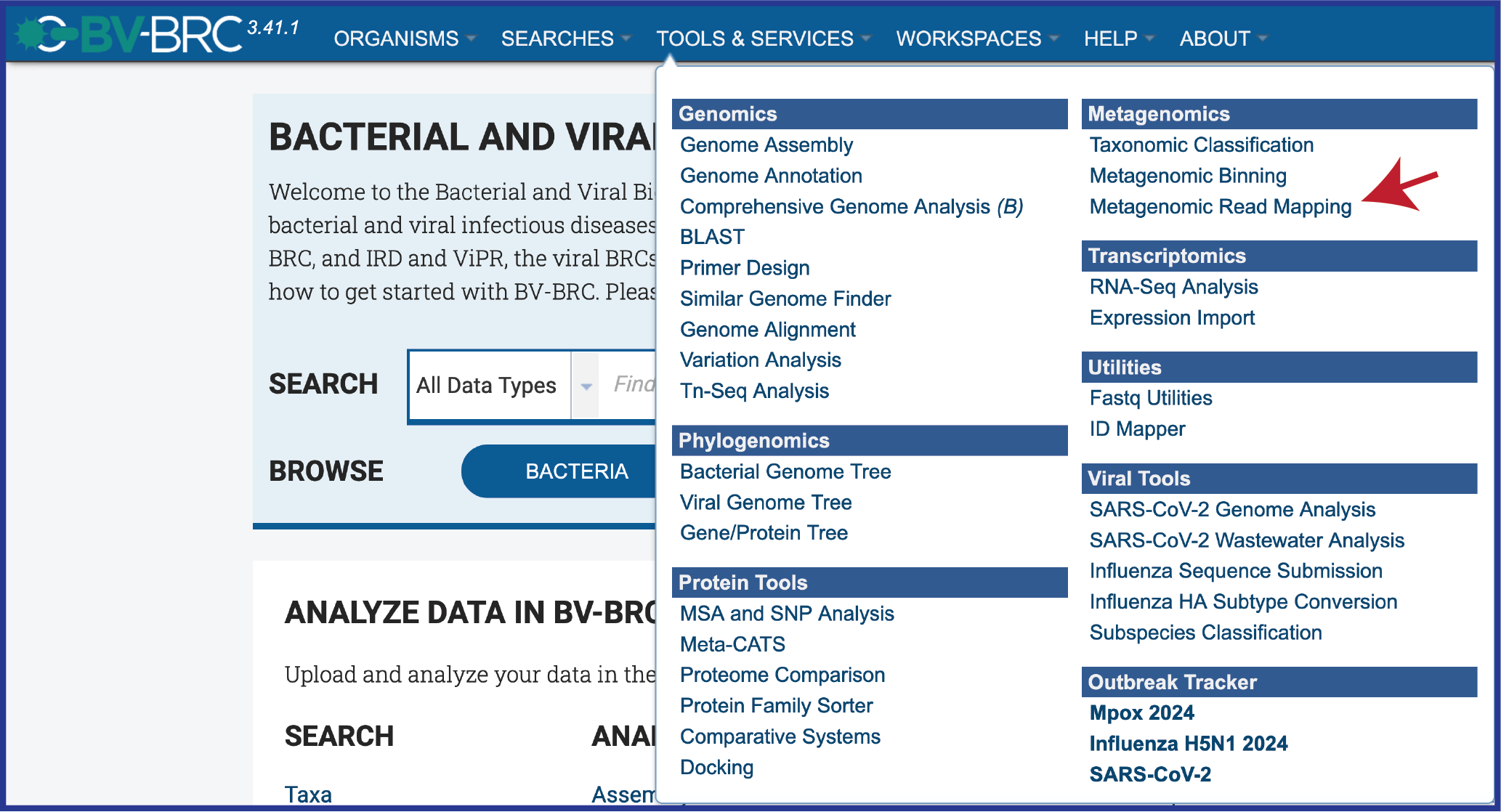The image size is (1501, 812).
Task: Select Genome Alignment service
Action: point(768,330)
